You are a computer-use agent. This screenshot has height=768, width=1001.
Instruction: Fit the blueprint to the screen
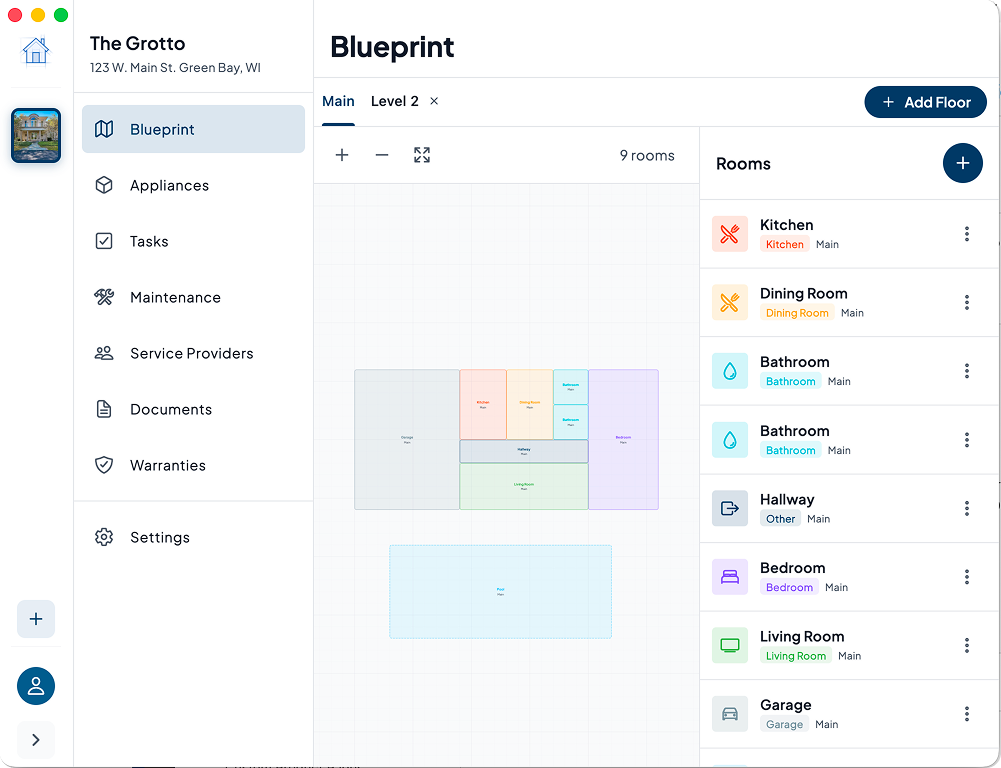point(421,155)
